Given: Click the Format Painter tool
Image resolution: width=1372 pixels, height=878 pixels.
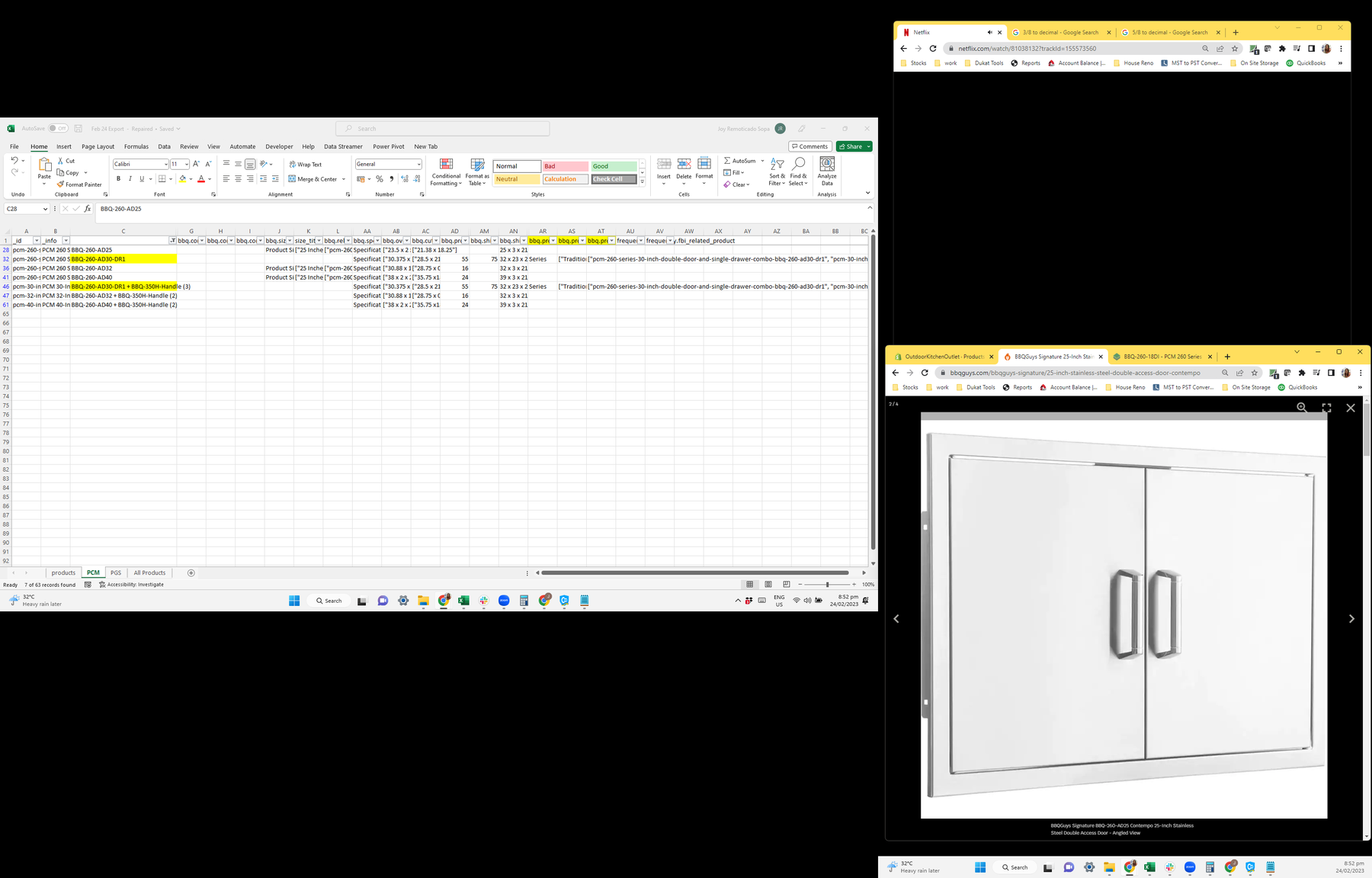Looking at the screenshot, I should pyautogui.click(x=79, y=184).
